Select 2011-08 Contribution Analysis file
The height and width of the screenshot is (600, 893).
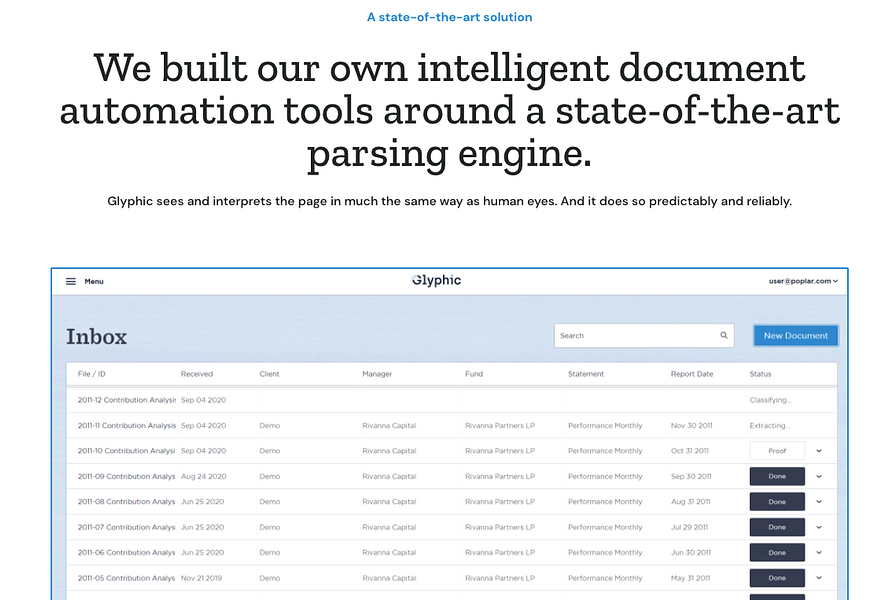pos(126,502)
